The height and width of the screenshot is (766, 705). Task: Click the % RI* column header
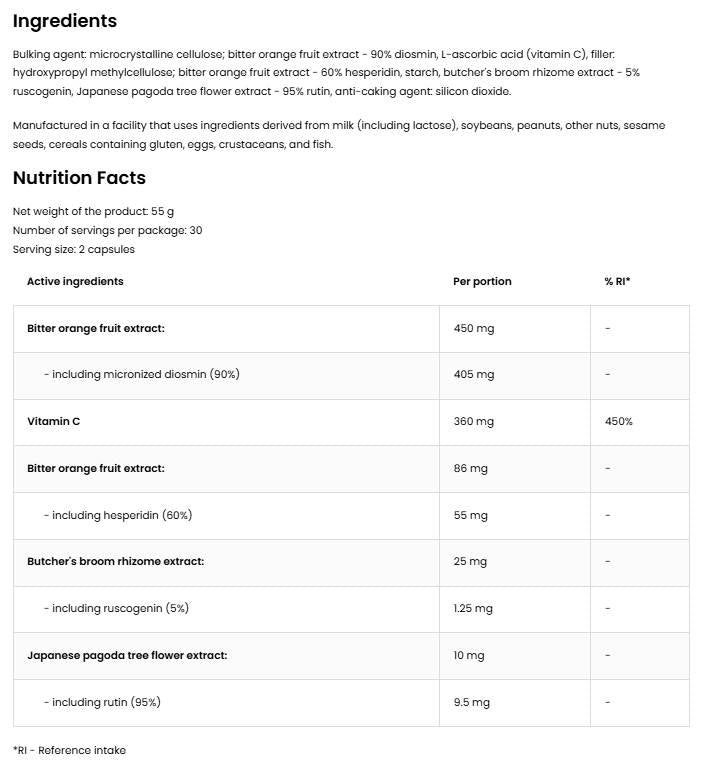coord(617,281)
